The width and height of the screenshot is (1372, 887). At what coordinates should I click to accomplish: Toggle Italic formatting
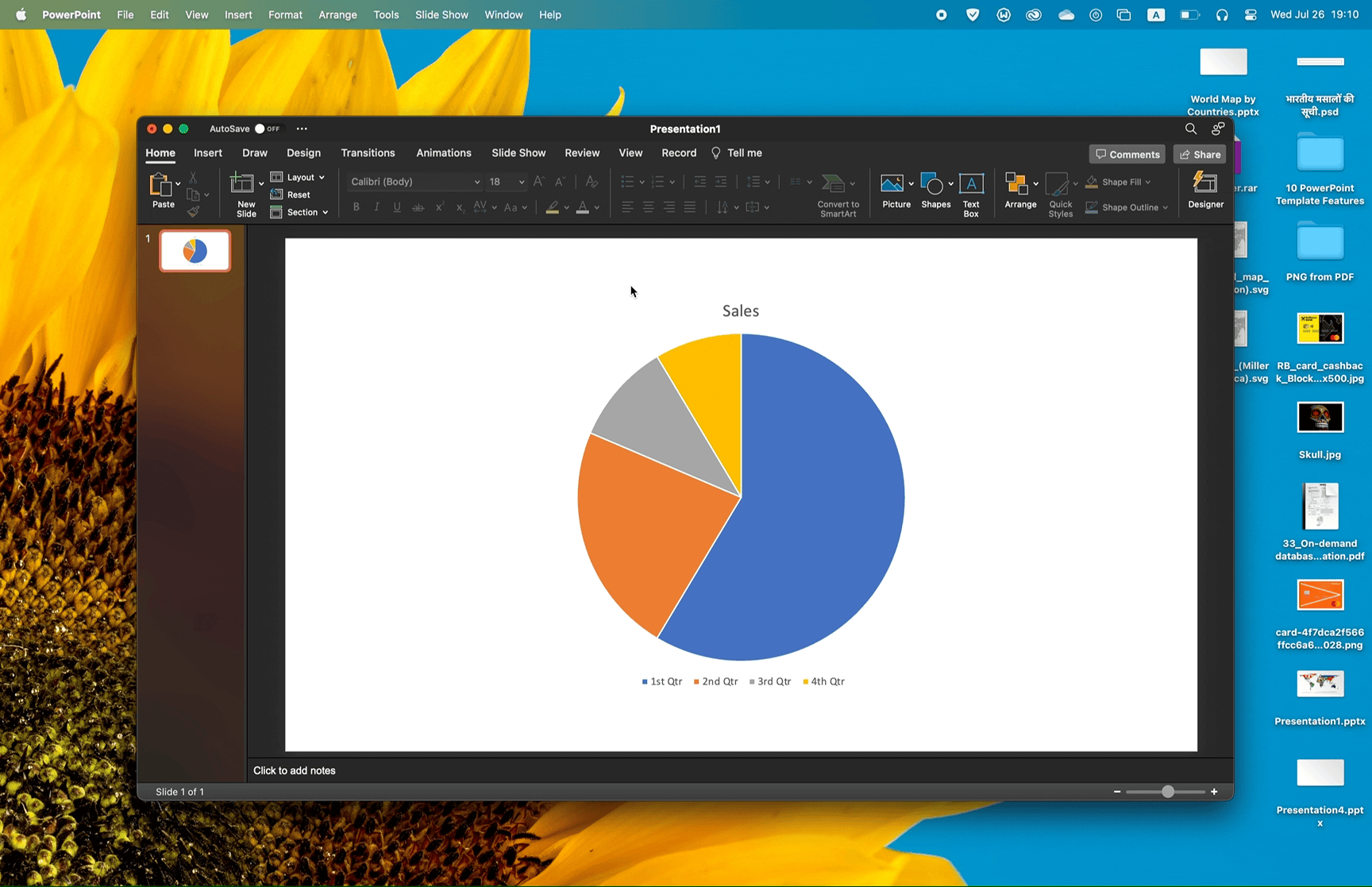tap(376, 207)
